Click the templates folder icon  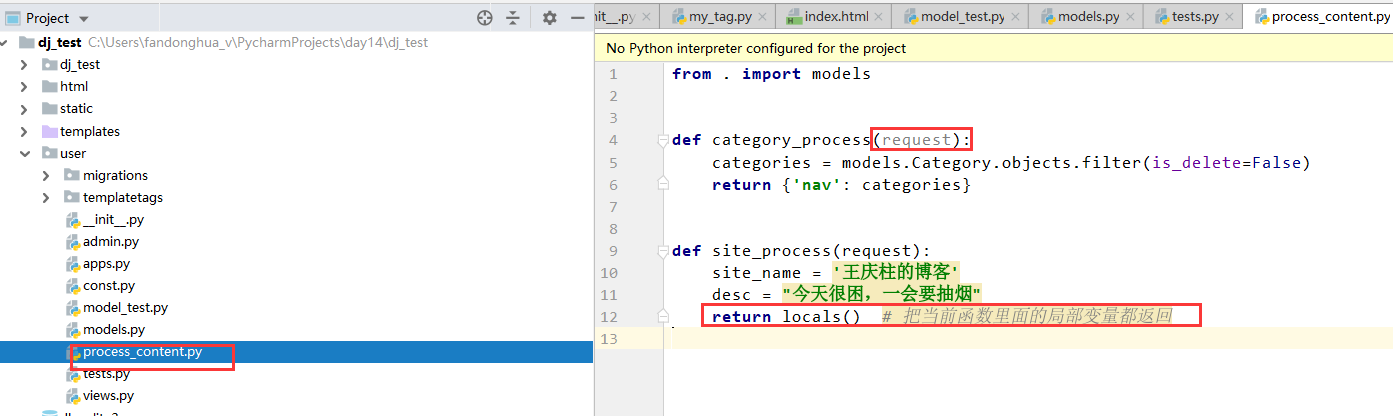(50, 131)
